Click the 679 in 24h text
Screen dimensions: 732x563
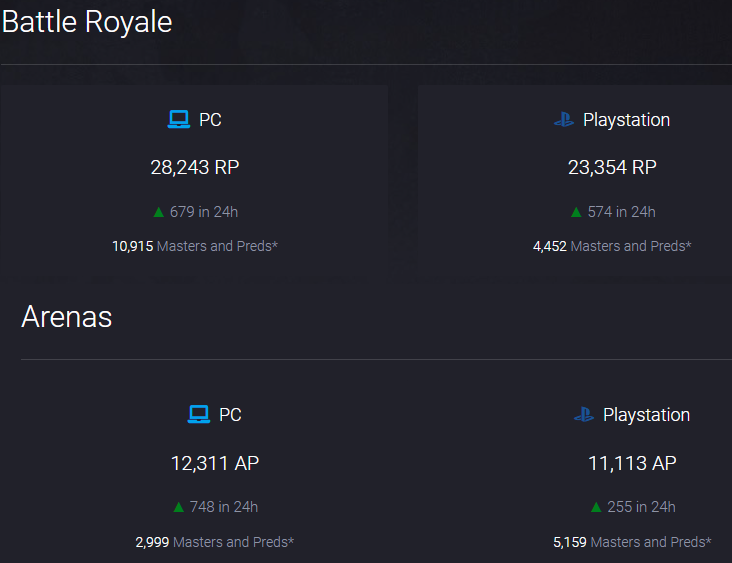[x=204, y=212]
